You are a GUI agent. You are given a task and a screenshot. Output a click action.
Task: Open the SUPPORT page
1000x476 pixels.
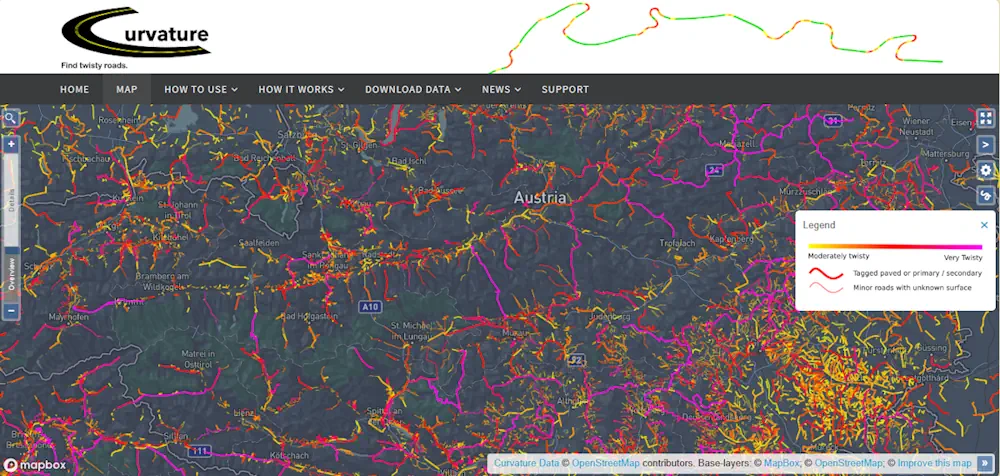click(565, 89)
